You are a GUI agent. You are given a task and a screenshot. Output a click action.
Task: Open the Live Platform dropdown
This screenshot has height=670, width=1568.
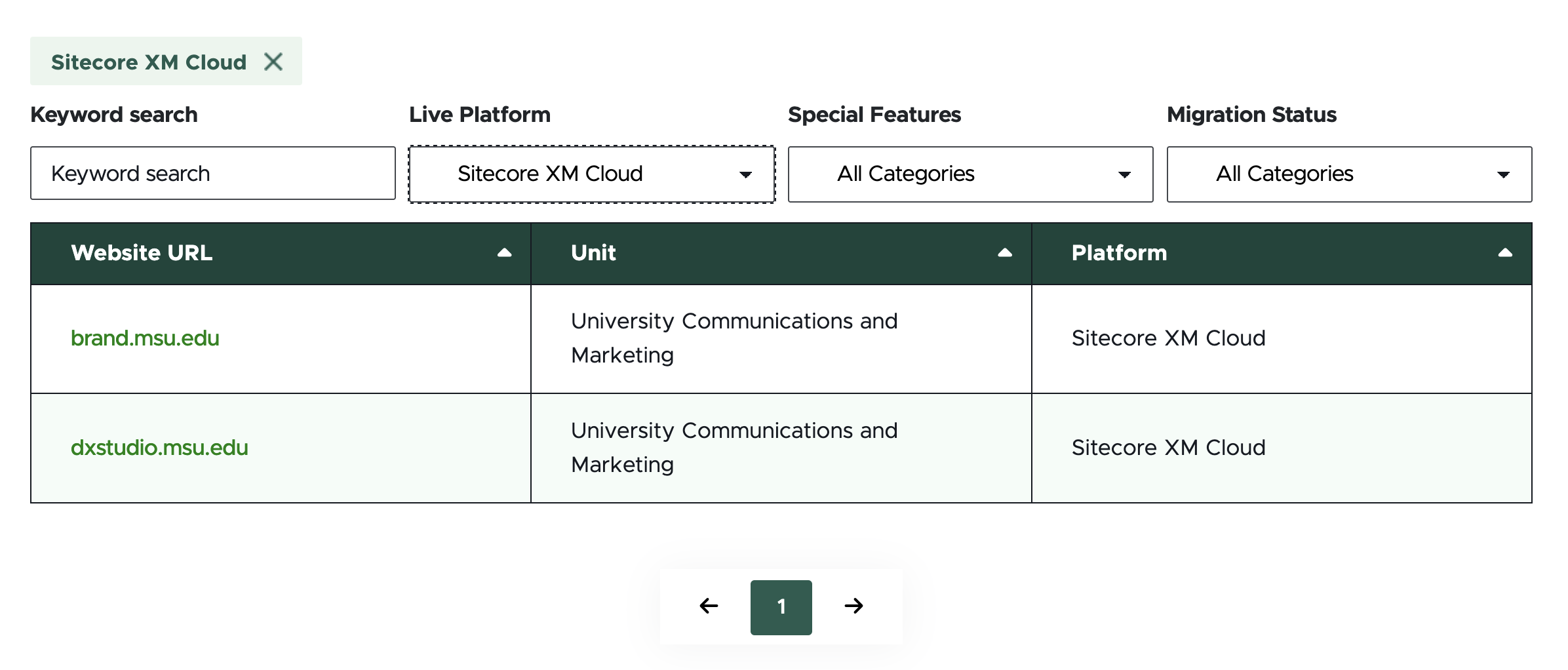592,174
